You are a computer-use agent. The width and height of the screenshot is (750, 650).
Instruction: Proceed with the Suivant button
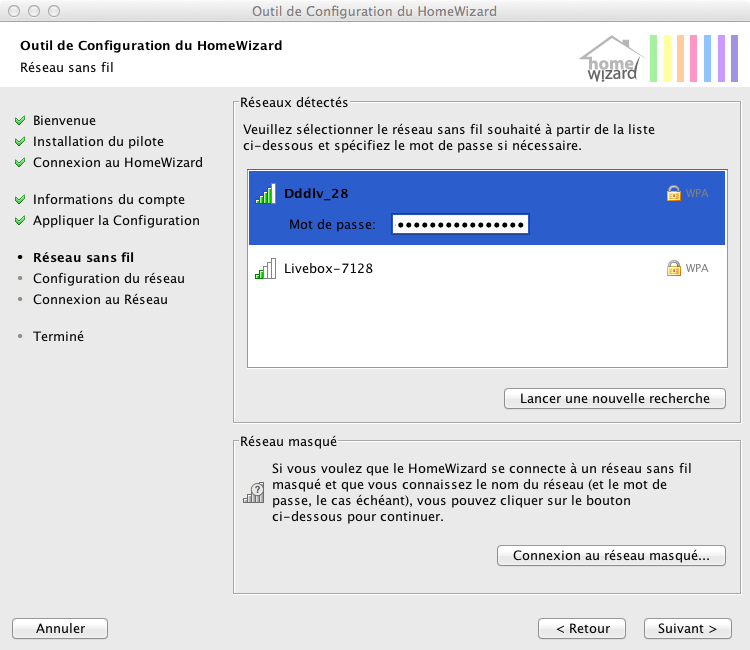[x=688, y=628]
